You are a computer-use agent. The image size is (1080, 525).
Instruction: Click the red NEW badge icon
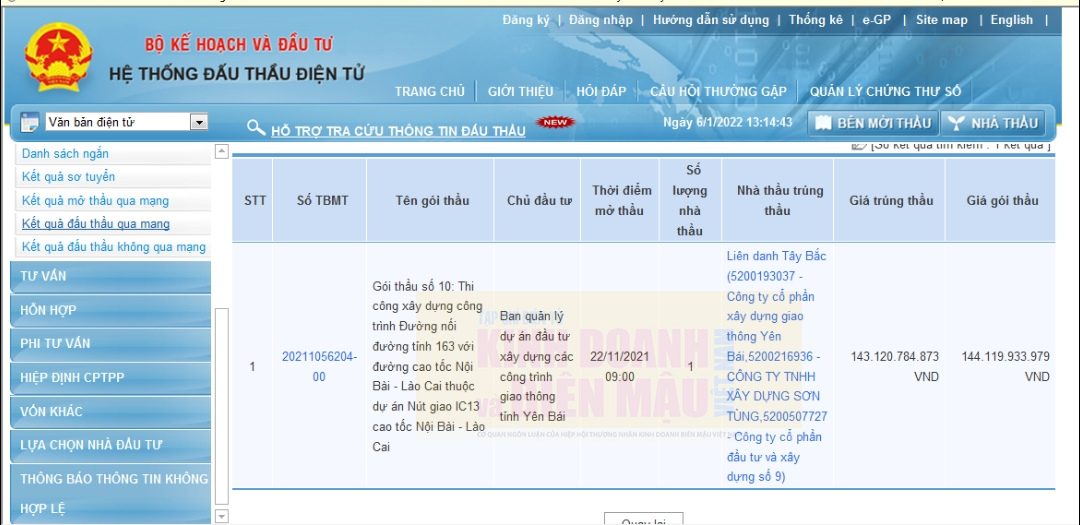[555, 123]
